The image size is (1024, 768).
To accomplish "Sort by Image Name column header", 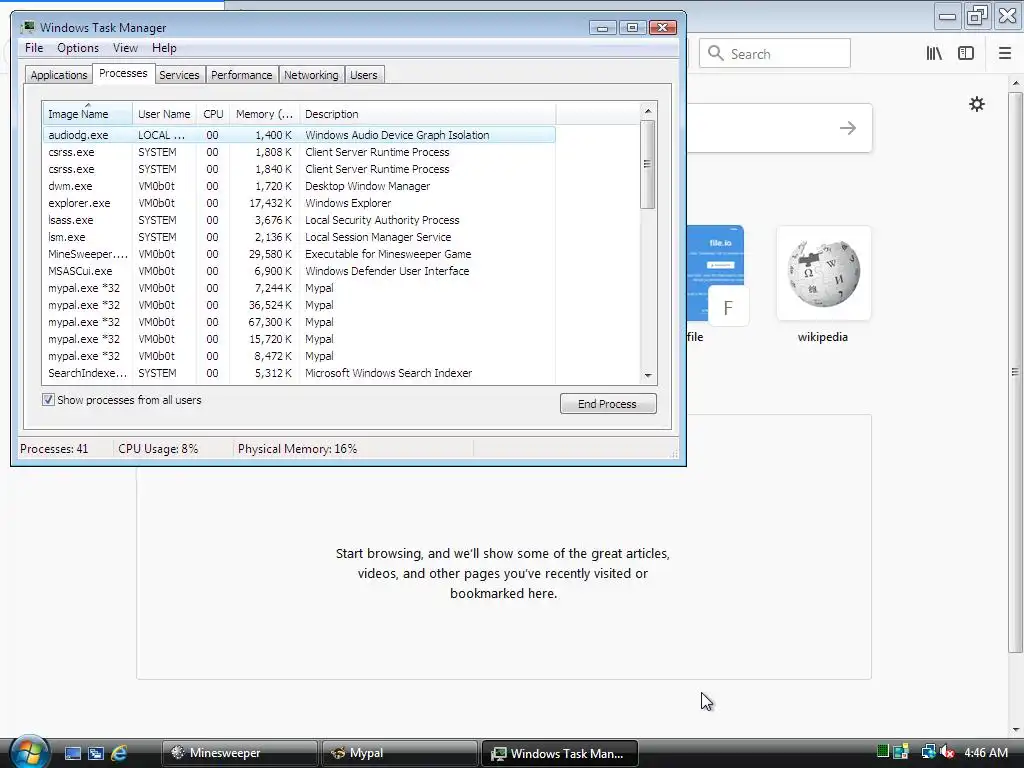I will point(88,114).
